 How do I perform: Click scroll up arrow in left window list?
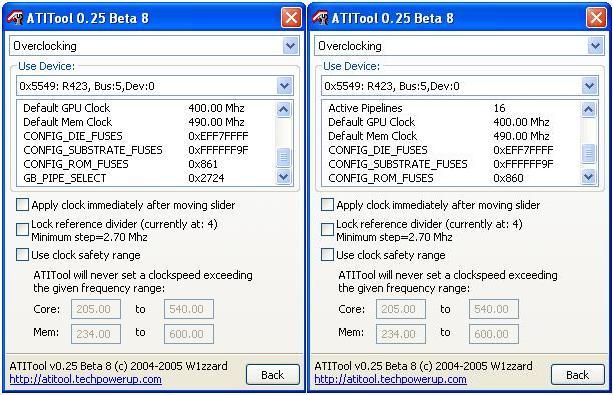[283, 109]
